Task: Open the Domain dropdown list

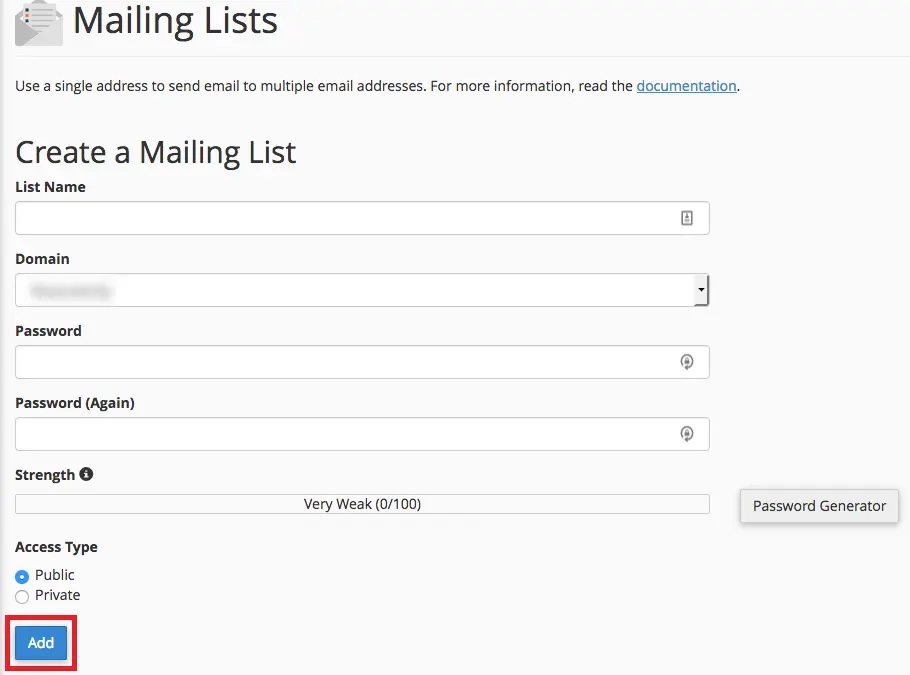Action: [362, 290]
